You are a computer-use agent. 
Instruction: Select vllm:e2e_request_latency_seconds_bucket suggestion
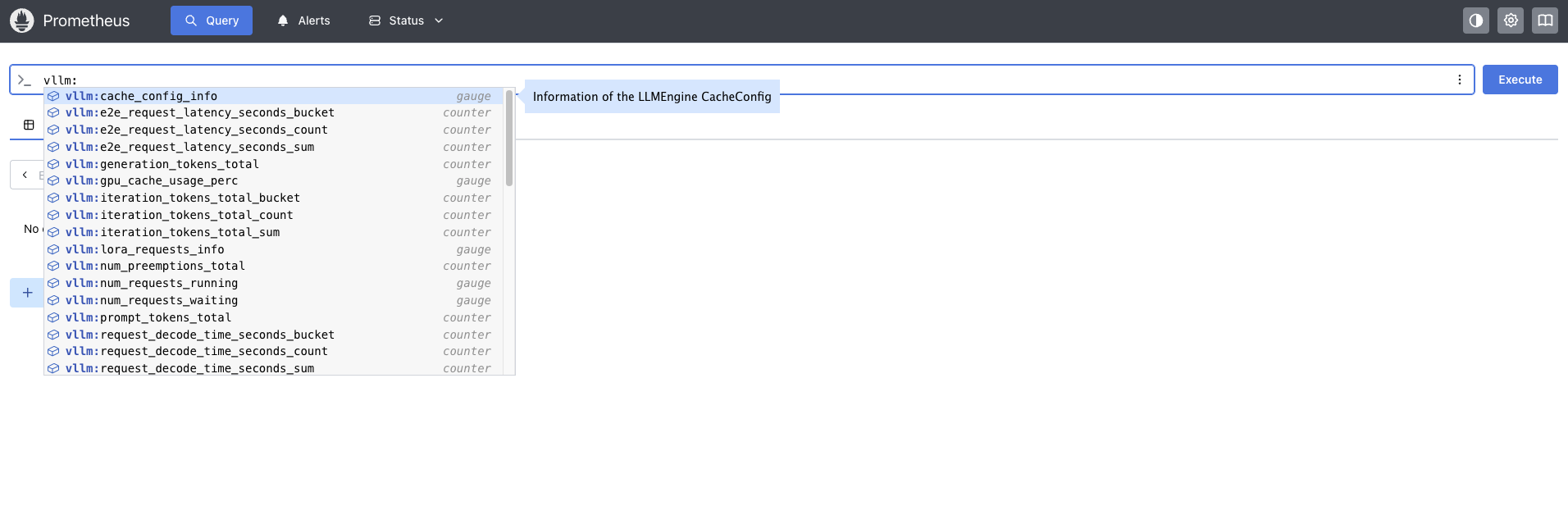(x=274, y=112)
